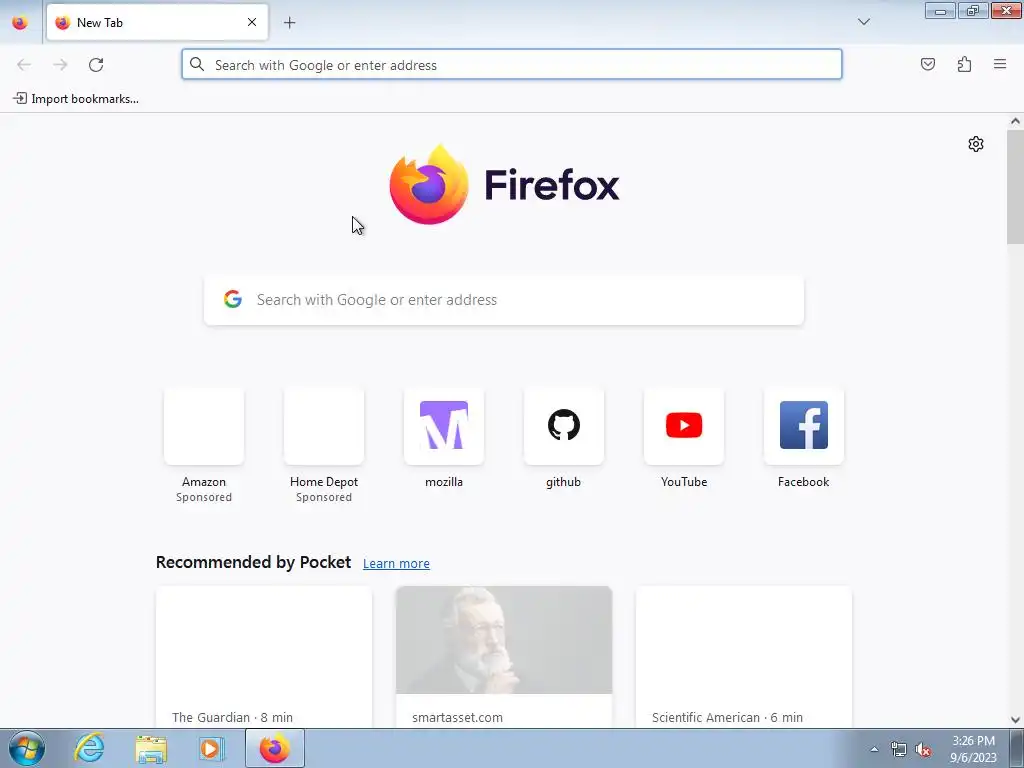The image size is (1024, 768).
Task: Go forward one page
Action: [x=60, y=65]
